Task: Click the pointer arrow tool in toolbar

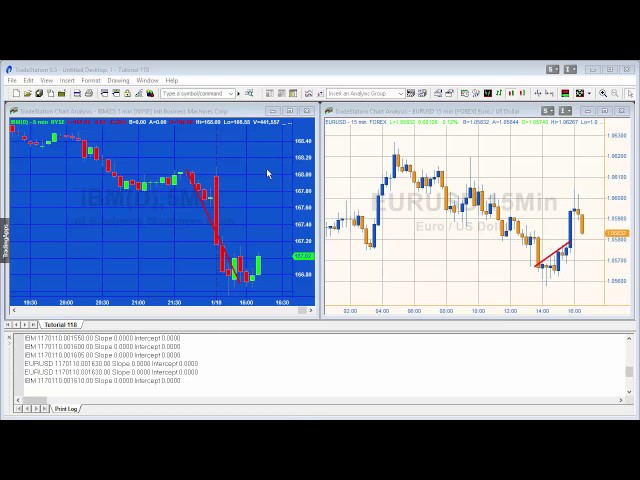Action: tap(630, 93)
